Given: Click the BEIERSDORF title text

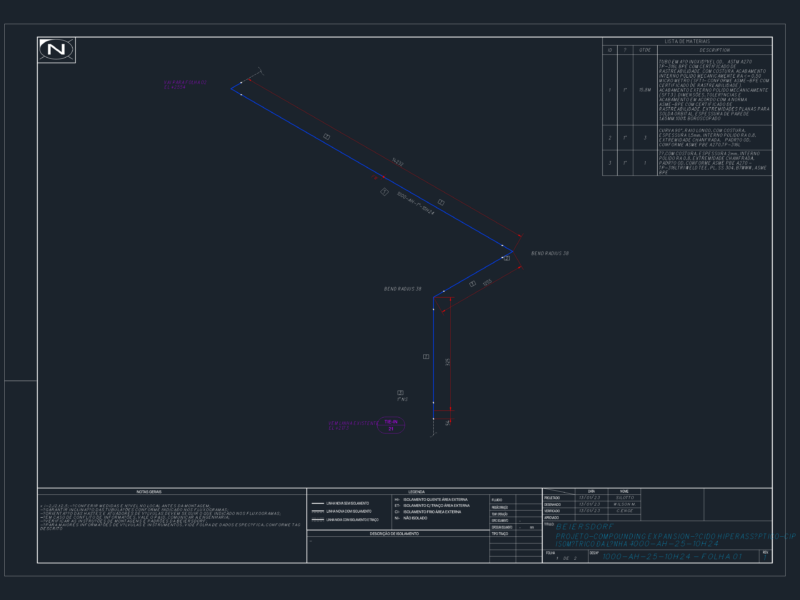Looking at the screenshot, I should tap(585, 527).
